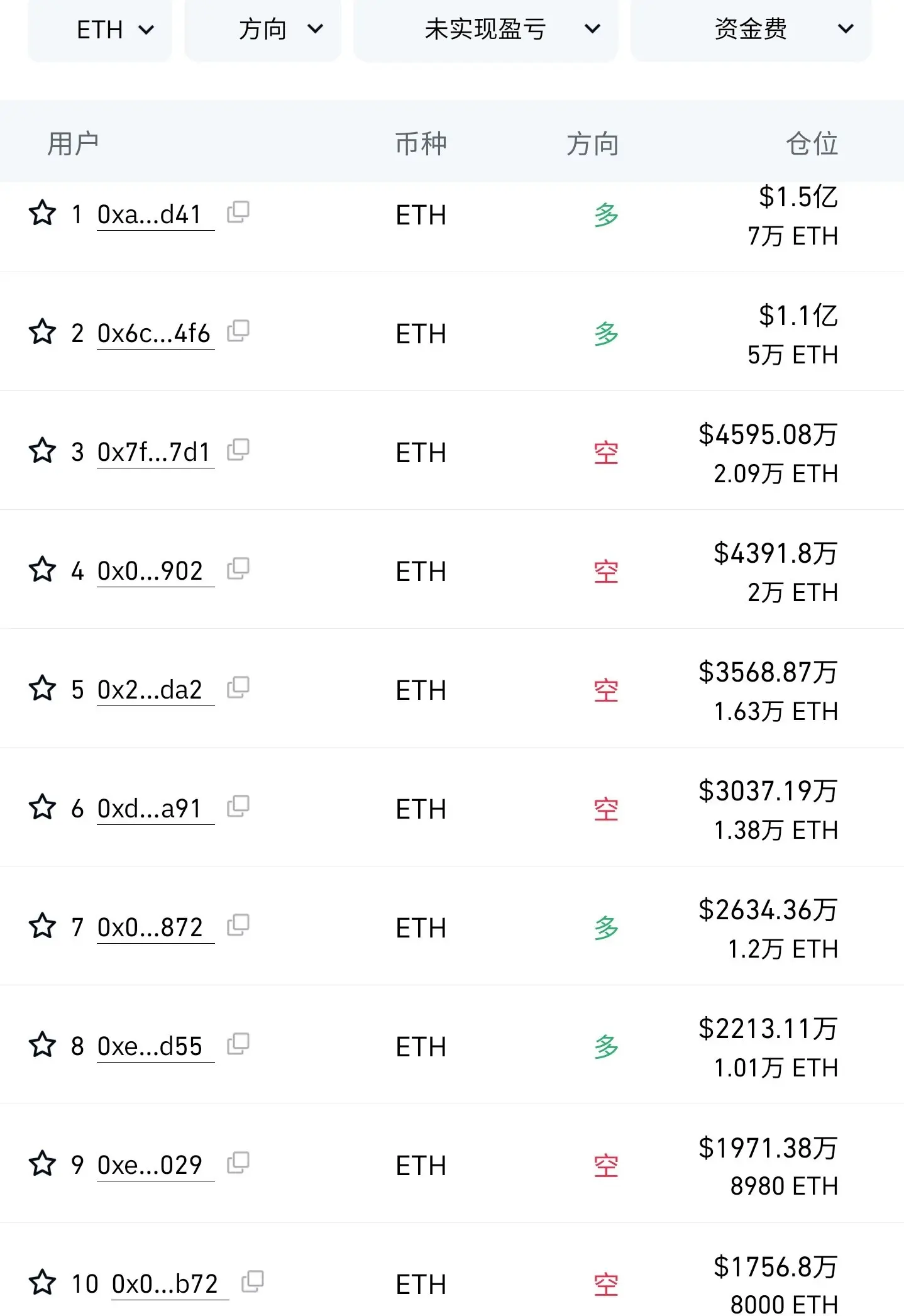Viewport: 904px width, 1316px height.
Task: Copy address 0xe...d55
Action: (x=238, y=1044)
